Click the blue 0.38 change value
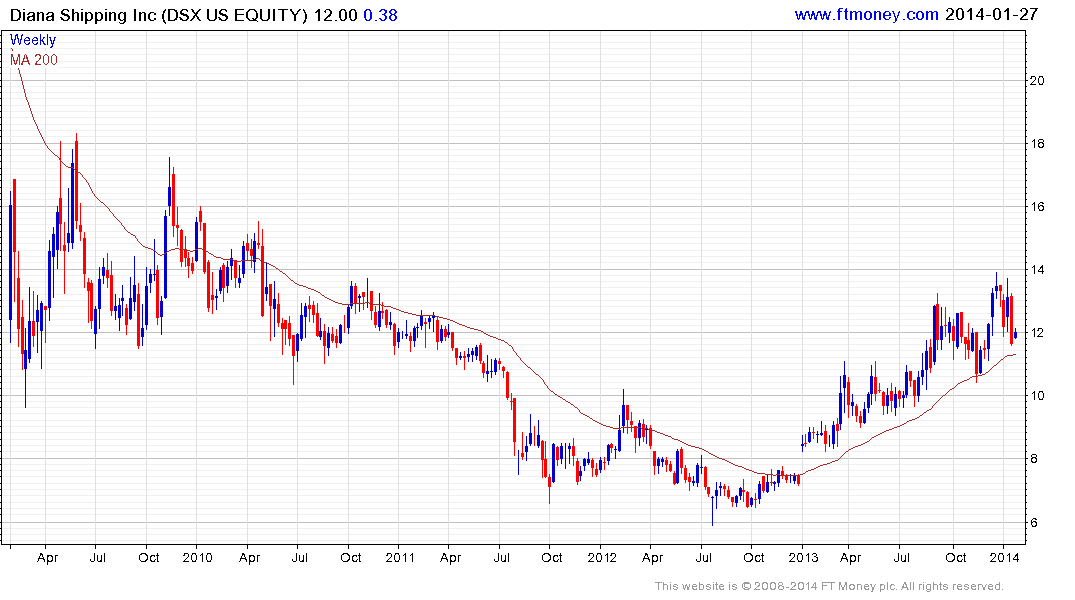Image resolution: width=1075 pixels, height=600 pixels. click(381, 15)
